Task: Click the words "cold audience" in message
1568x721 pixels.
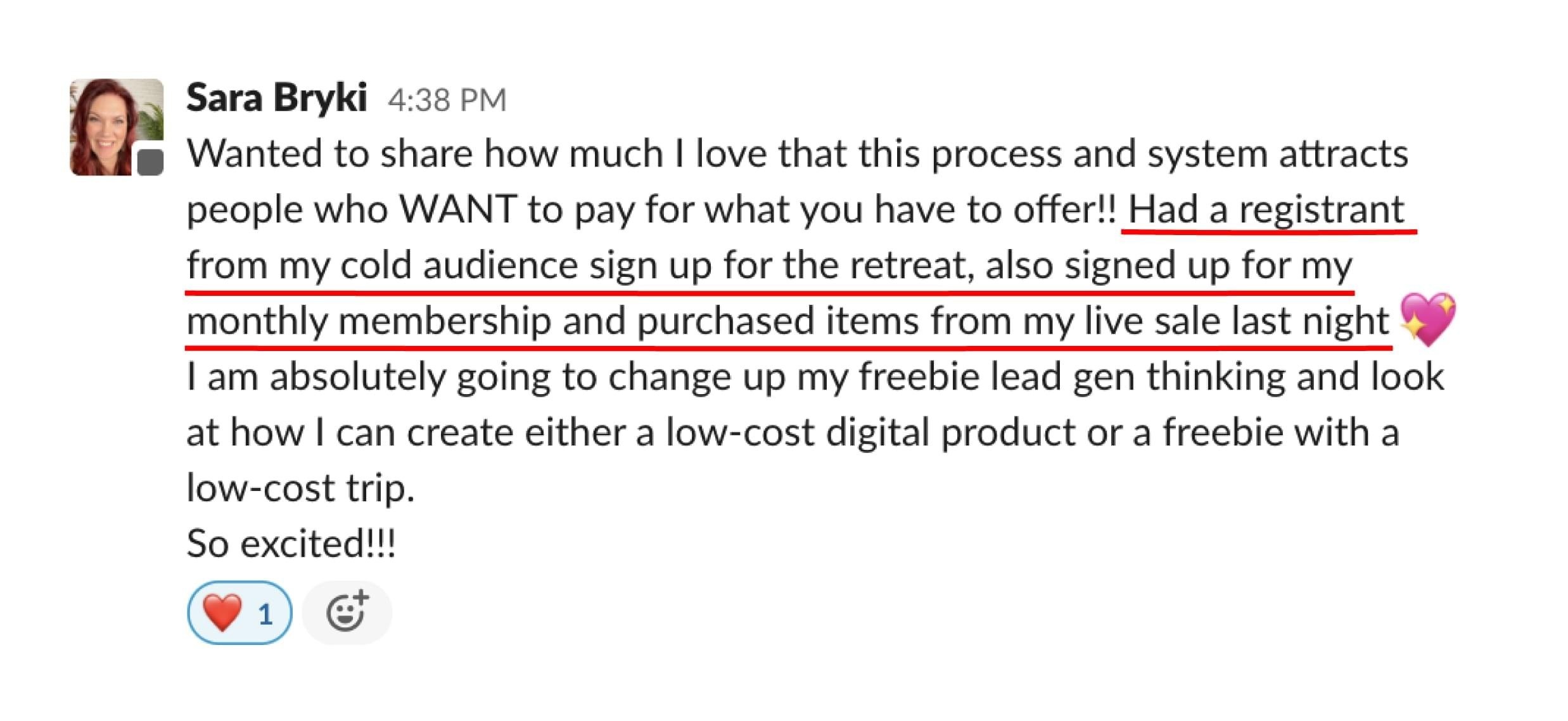Action: [x=459, y=265]
